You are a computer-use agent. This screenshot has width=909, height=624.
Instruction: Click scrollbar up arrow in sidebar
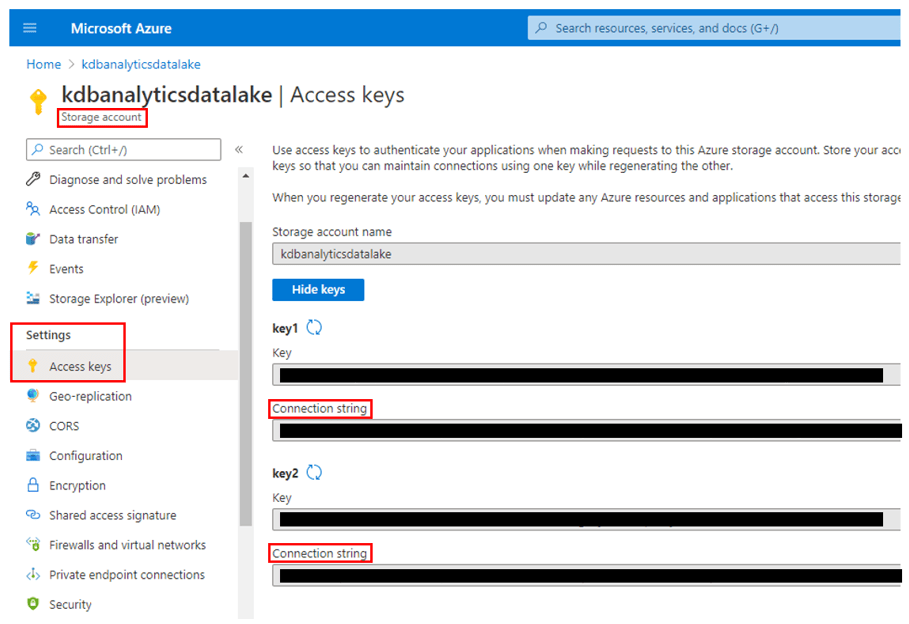[x=246, y=176]
